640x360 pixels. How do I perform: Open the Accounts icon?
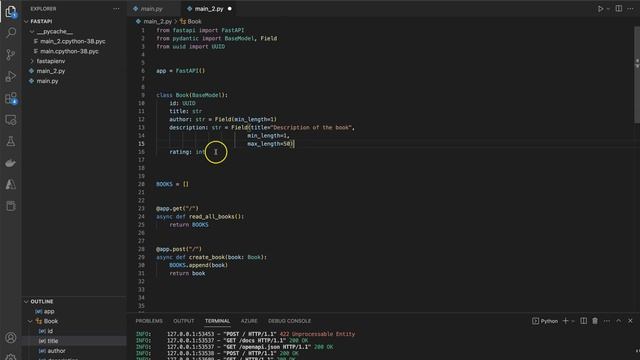click(11, 338)
